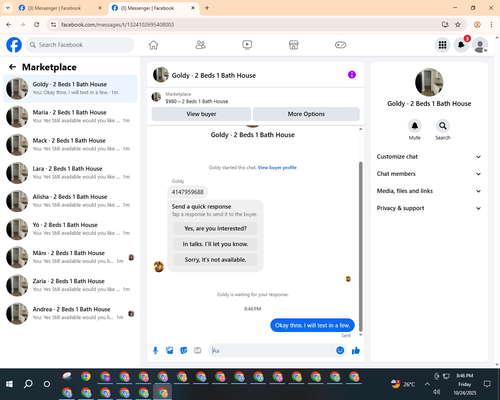This screenshot has height=400, width=500.
Task: Open the Friends icon in the top navigation
Action: 200,45
